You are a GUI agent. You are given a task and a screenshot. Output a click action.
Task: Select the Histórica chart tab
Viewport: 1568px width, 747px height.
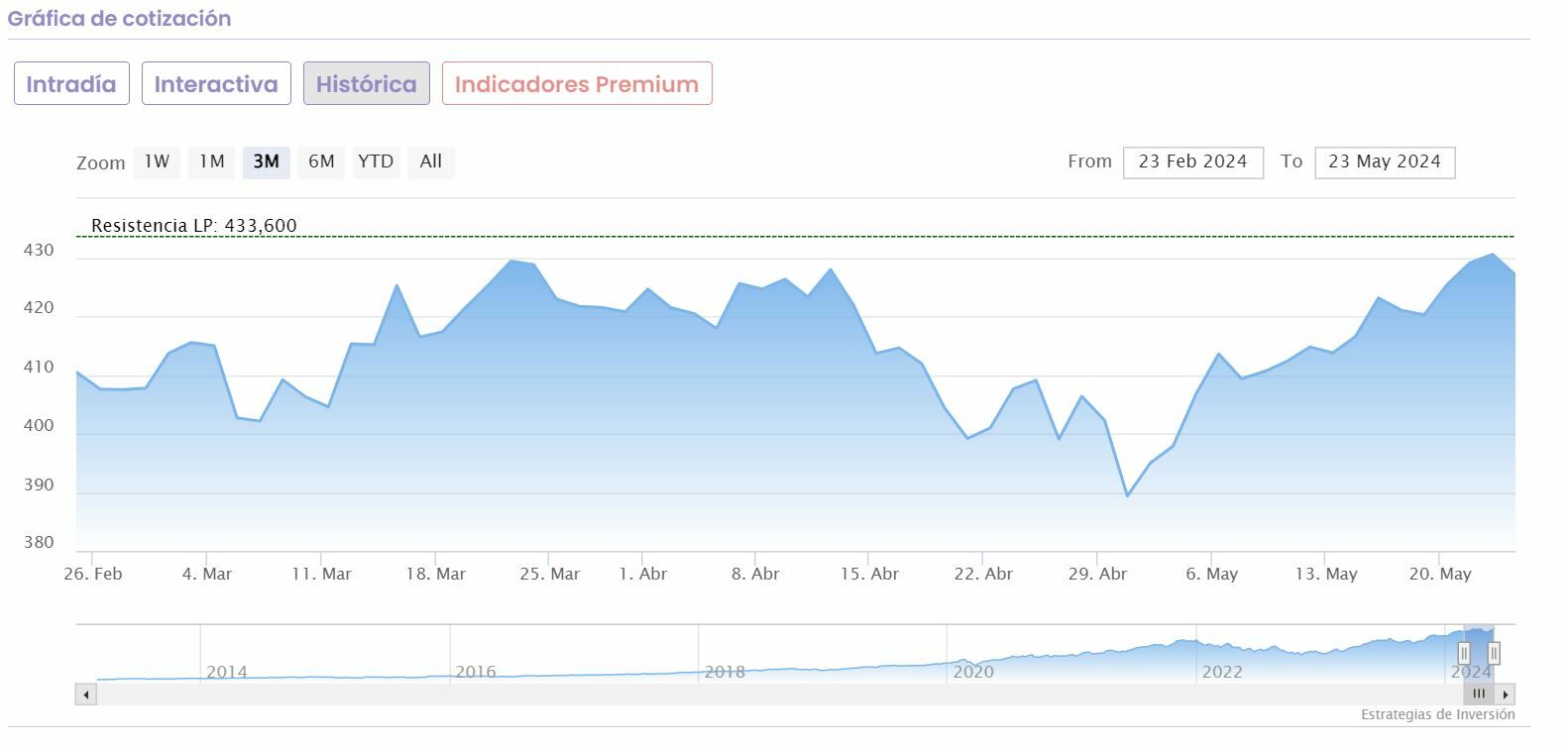click(x=367, y=84)
